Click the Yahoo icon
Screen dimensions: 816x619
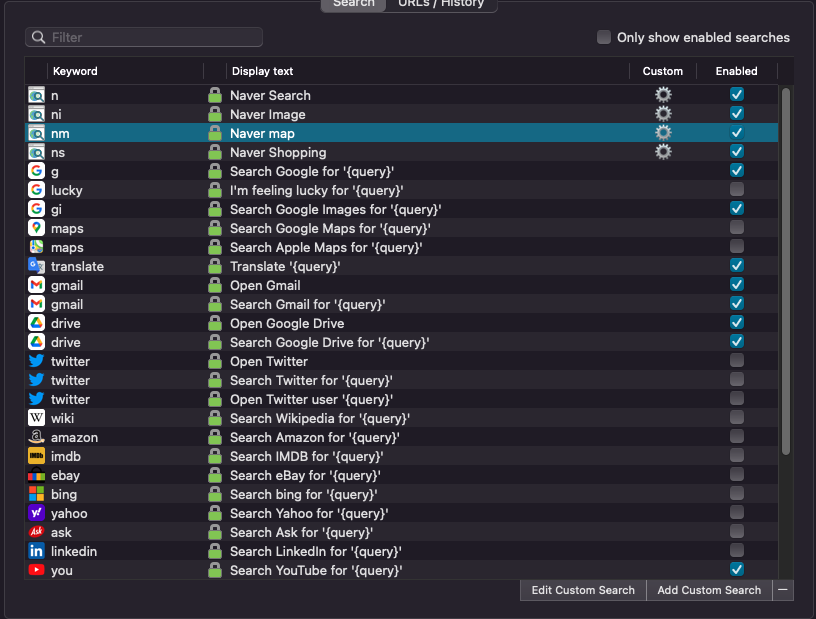(x=36, y=513)
